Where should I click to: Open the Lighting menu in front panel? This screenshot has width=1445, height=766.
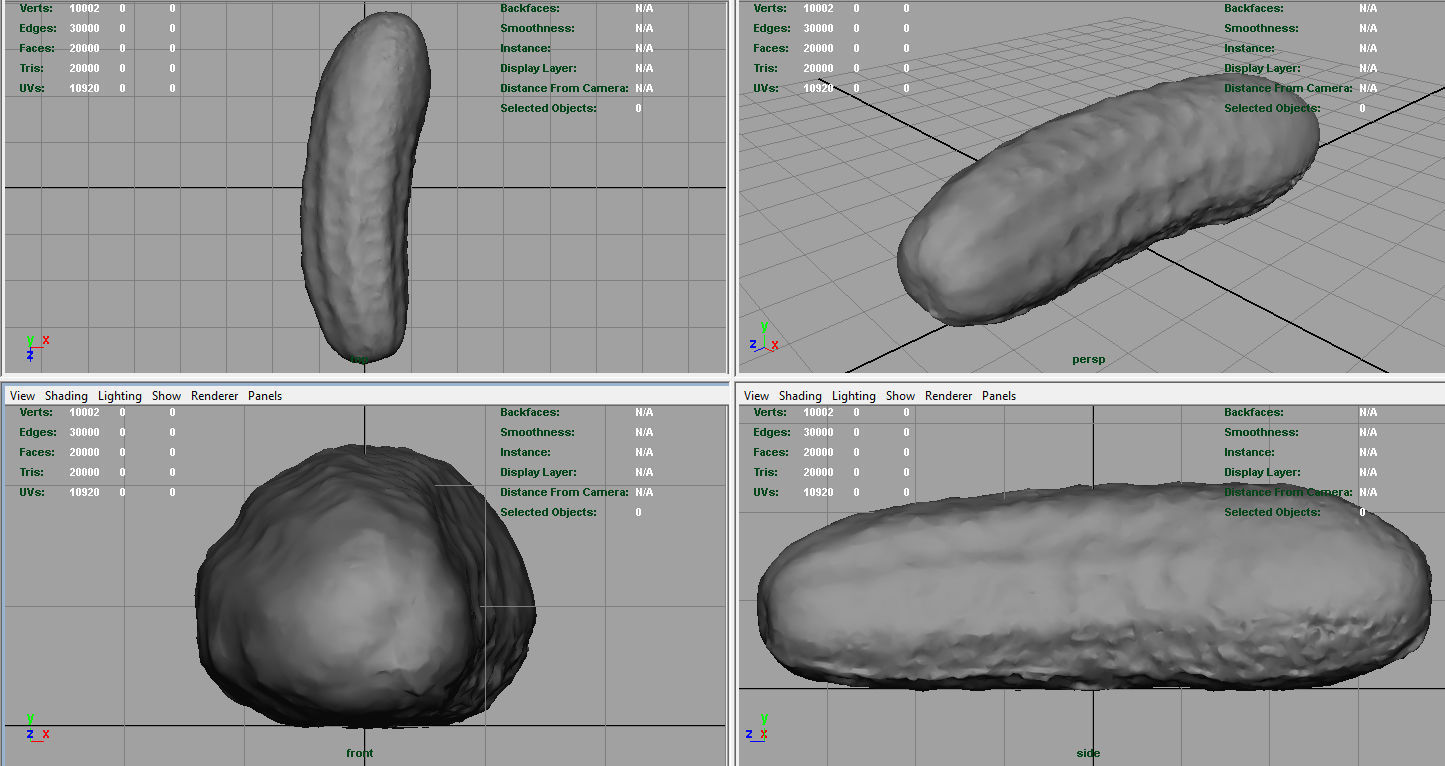pyautogui.click(x=120, y=396)
